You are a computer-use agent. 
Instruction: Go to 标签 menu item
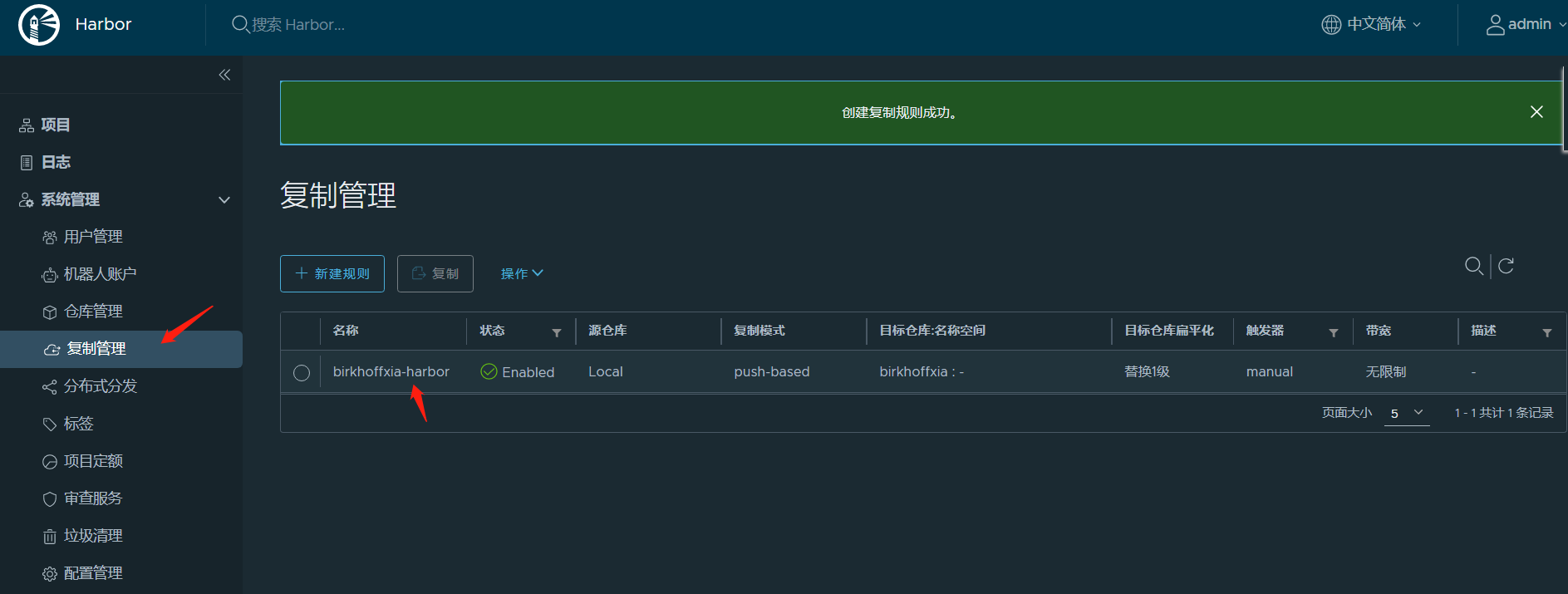click(x=79, y=425)
